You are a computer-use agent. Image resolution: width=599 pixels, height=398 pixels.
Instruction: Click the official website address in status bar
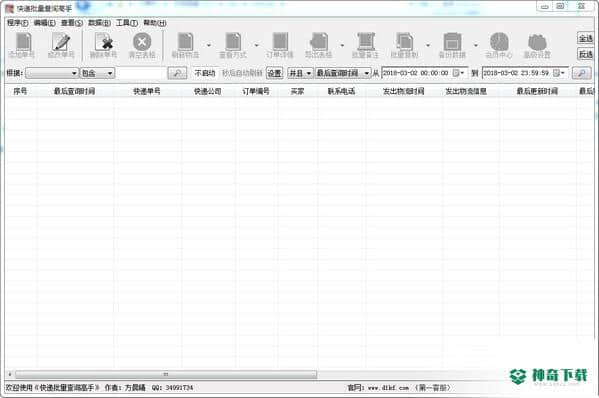coord(388,388)
